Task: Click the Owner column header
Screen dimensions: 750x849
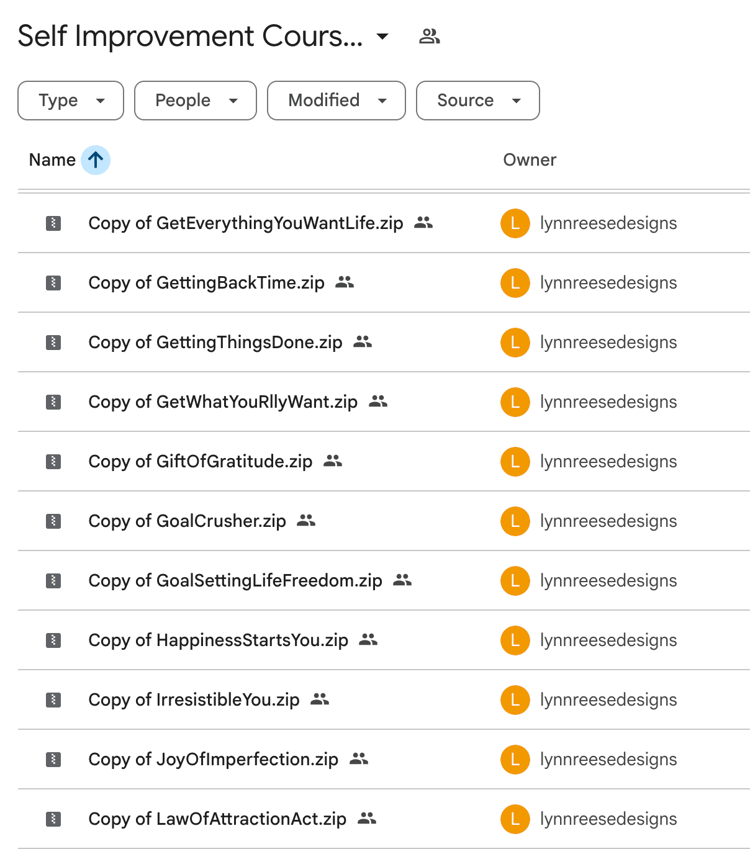Action: pos(529,160)
